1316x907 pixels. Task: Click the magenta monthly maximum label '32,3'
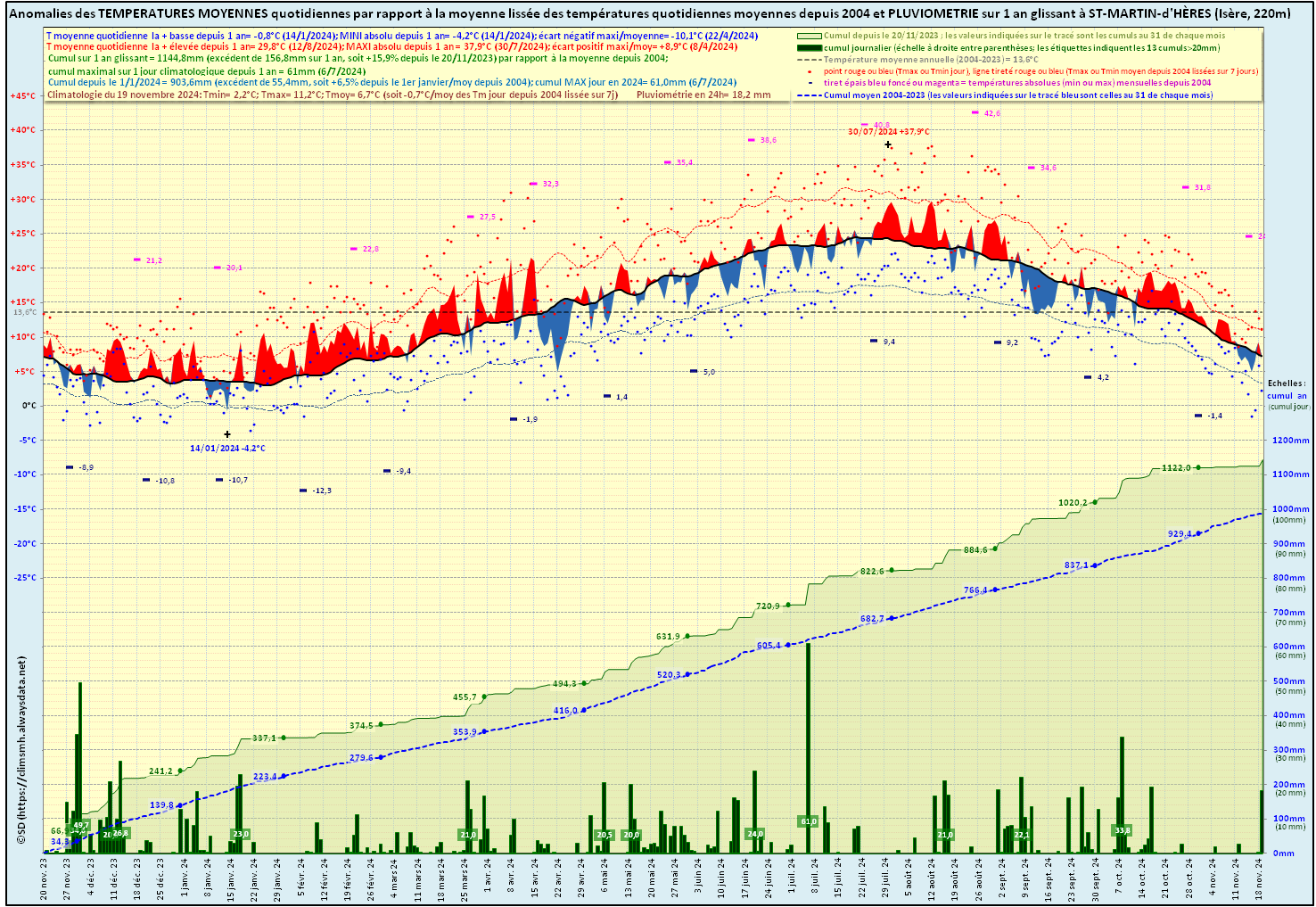click(x=550, y=184)
